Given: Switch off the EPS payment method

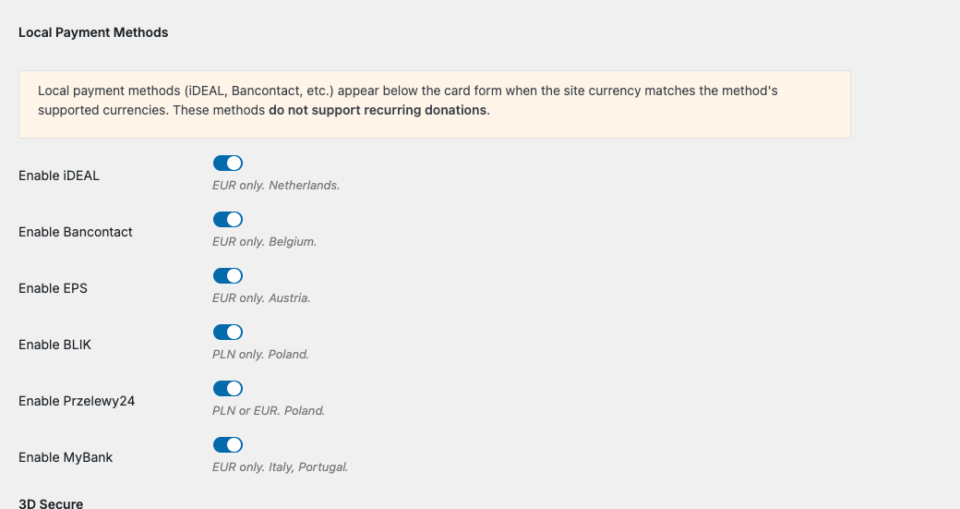Looking at the screenshot, I should (228, 276).
